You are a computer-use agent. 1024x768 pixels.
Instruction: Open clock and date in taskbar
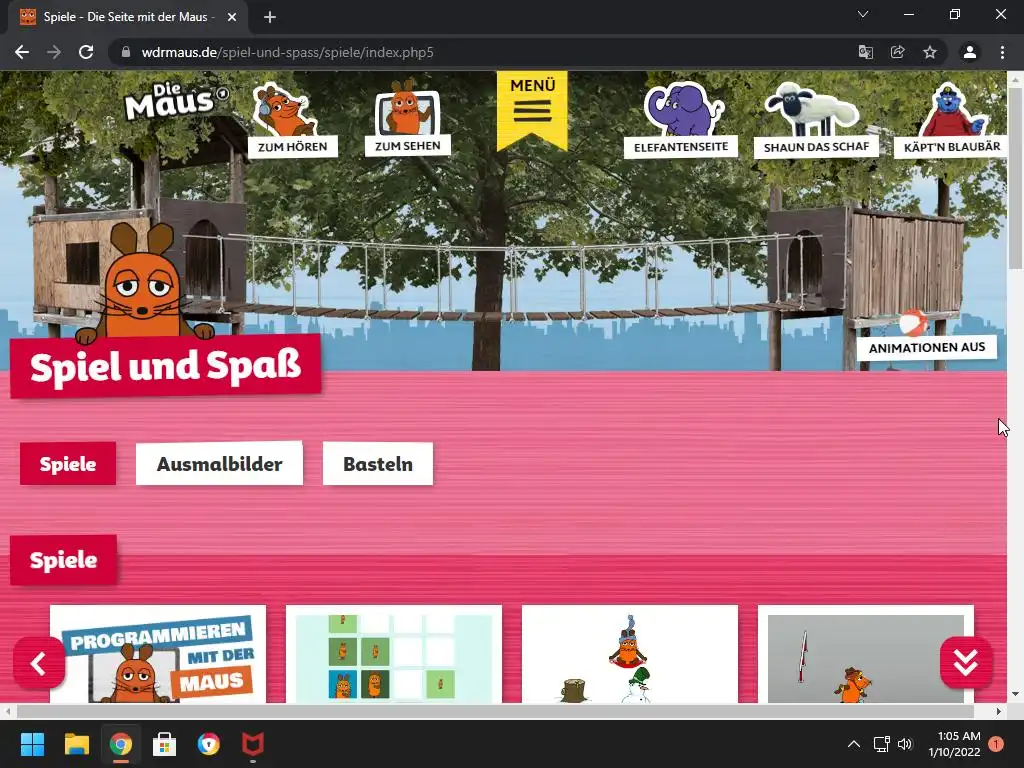click(x=954, y=744)
